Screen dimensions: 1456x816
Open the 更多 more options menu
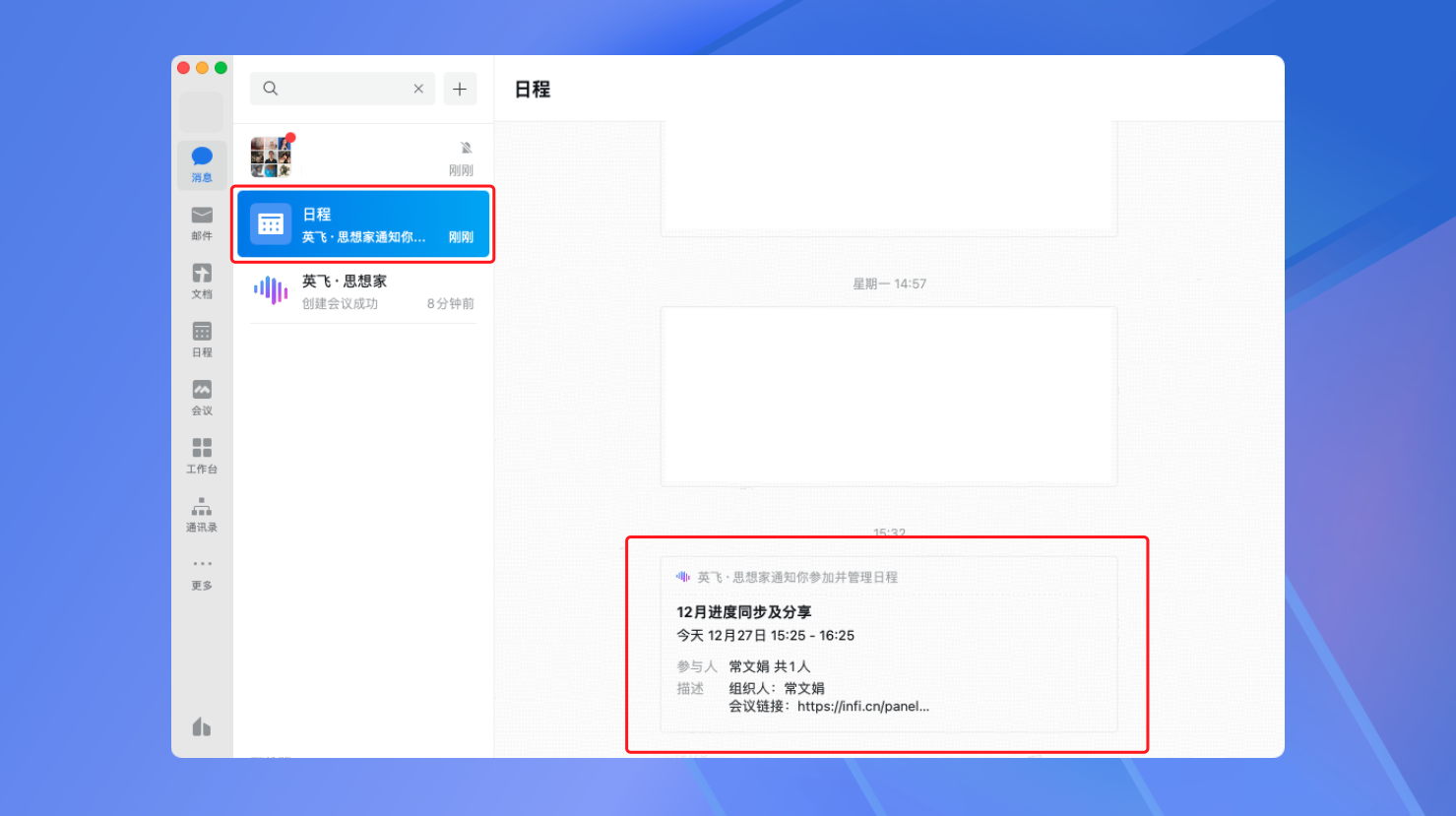click(x=202, y=574)
